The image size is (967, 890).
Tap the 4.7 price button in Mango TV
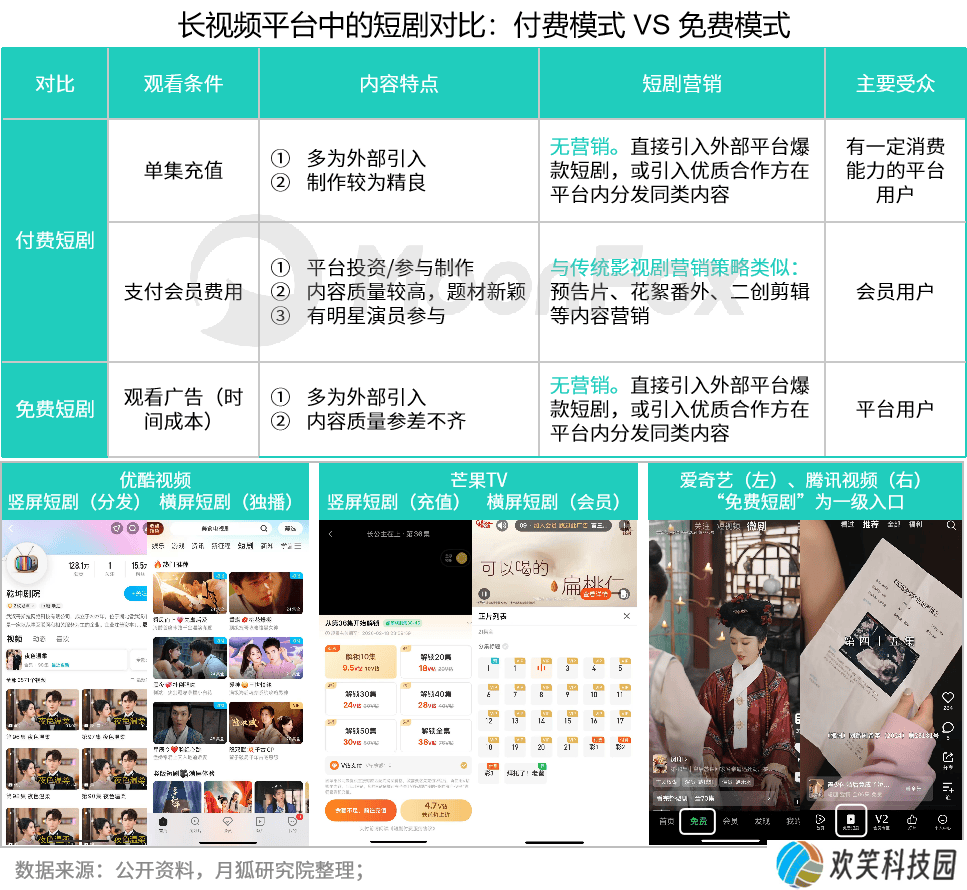[x=436, y=810]
